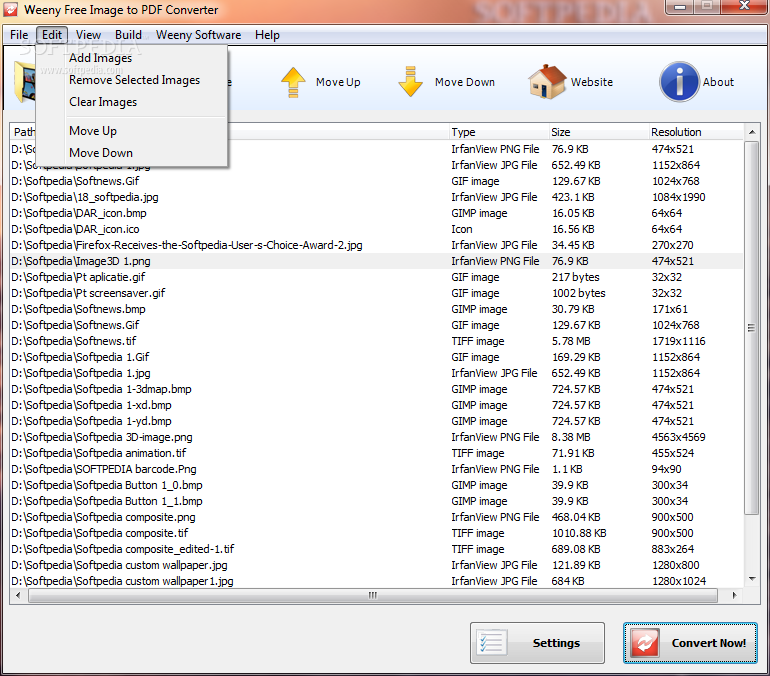Select row D:\Softpedia\Pt screensaver.gif
The width and height of the screenshot is (770, 676).
(x=377, y=293)
